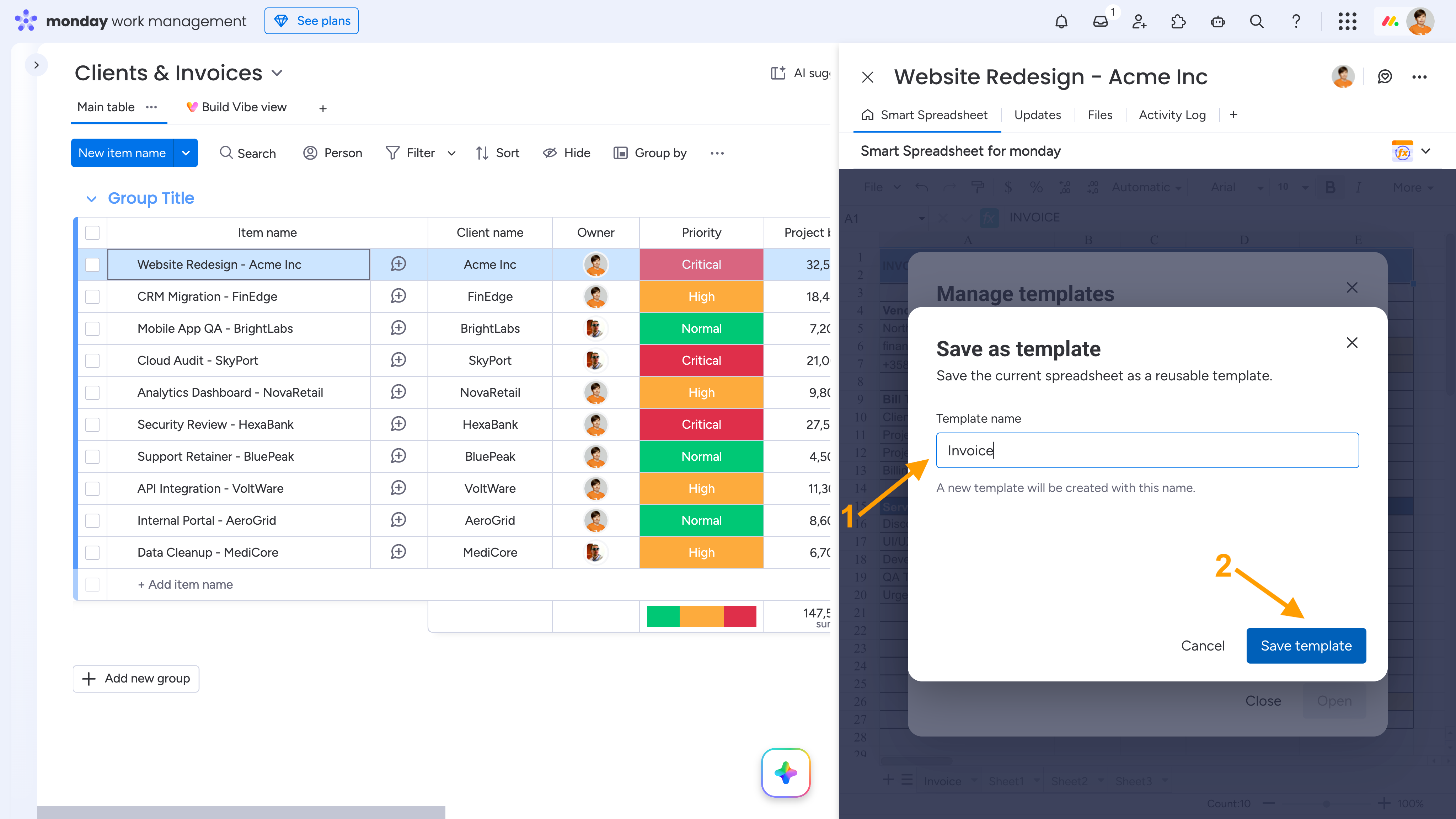The image size is (1456, 819).
Task: Switch to the Files tab
Action: coord(1099,115)
